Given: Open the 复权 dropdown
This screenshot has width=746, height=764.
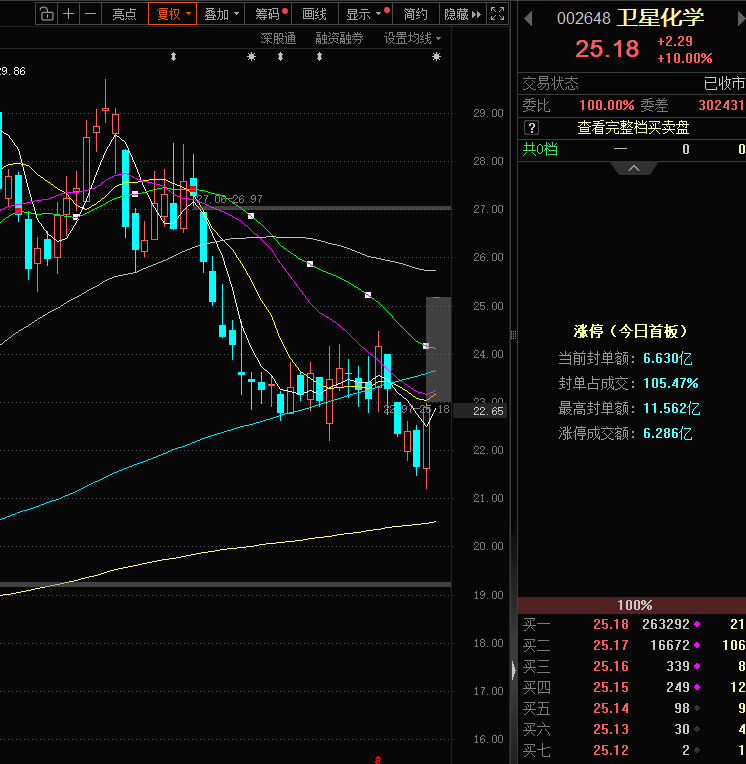Looking at the screenshot, I should [x=172, y=14].
